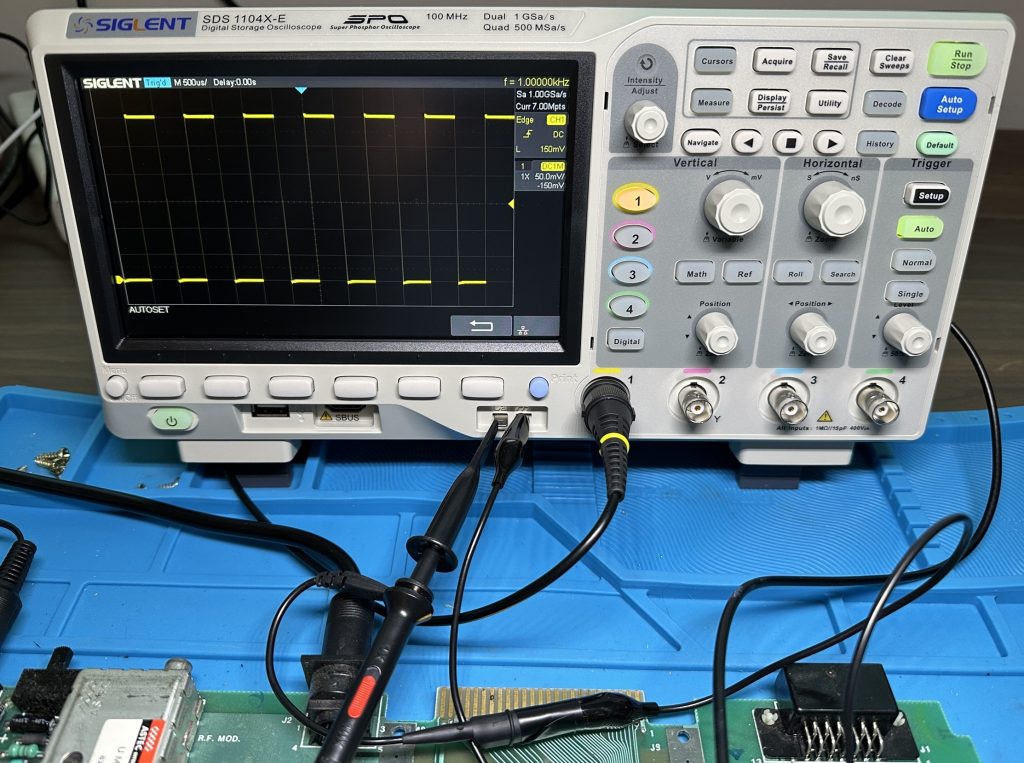This screenshot has width=1024, height=763.
Task: Open the Acquire menu
Action: point(776,61)
